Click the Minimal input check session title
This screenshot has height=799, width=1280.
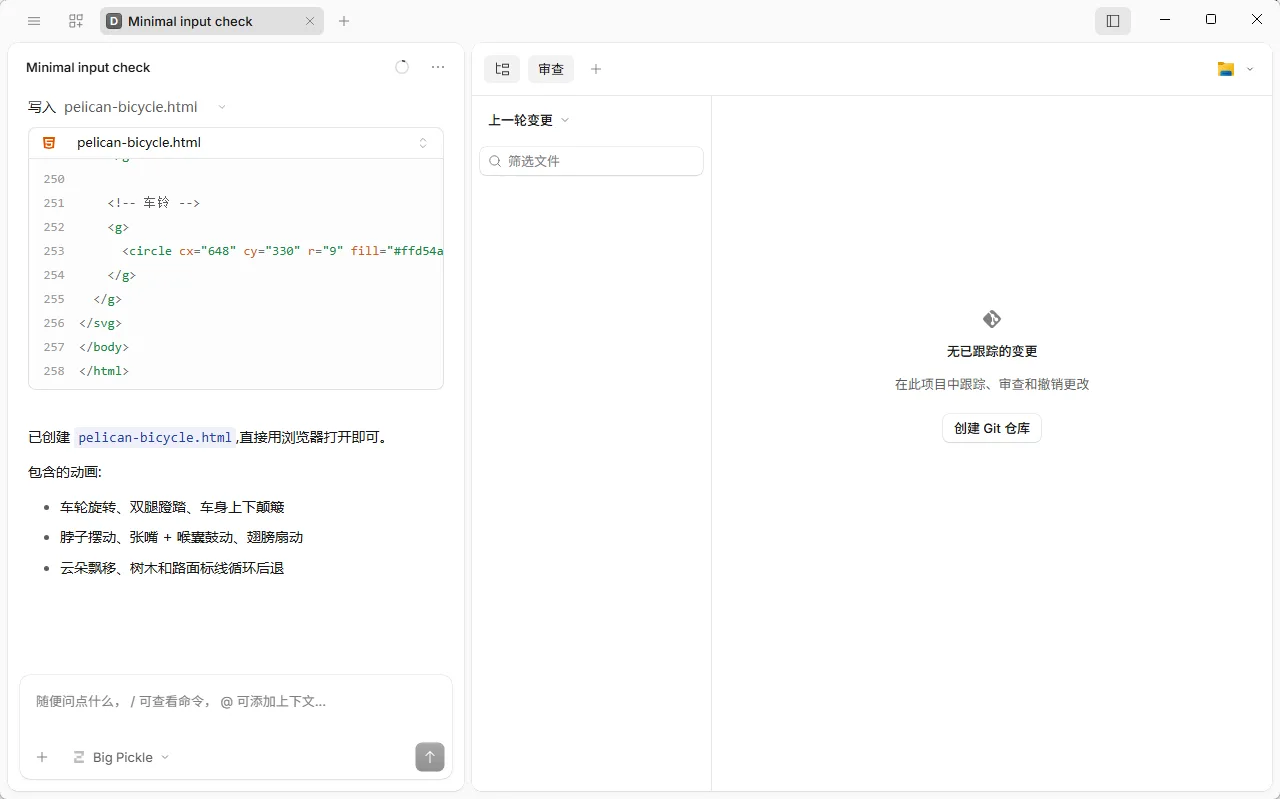click(x=88, y=67)
